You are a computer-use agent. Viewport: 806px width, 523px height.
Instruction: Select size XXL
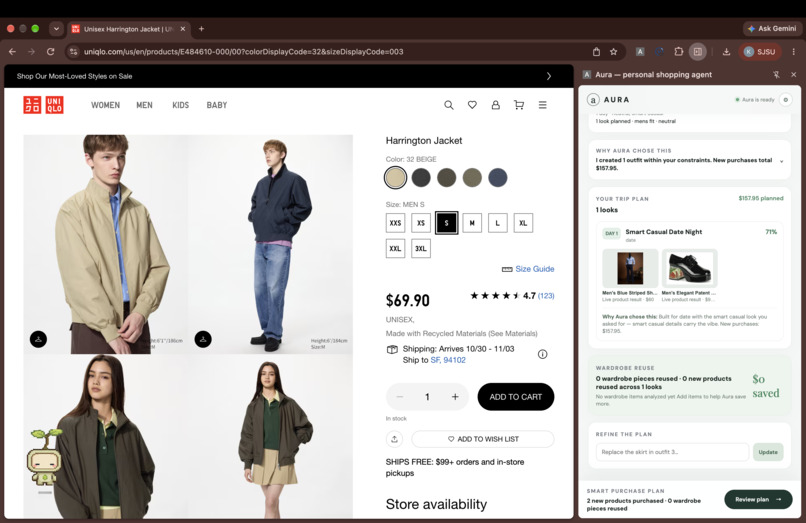395,248
